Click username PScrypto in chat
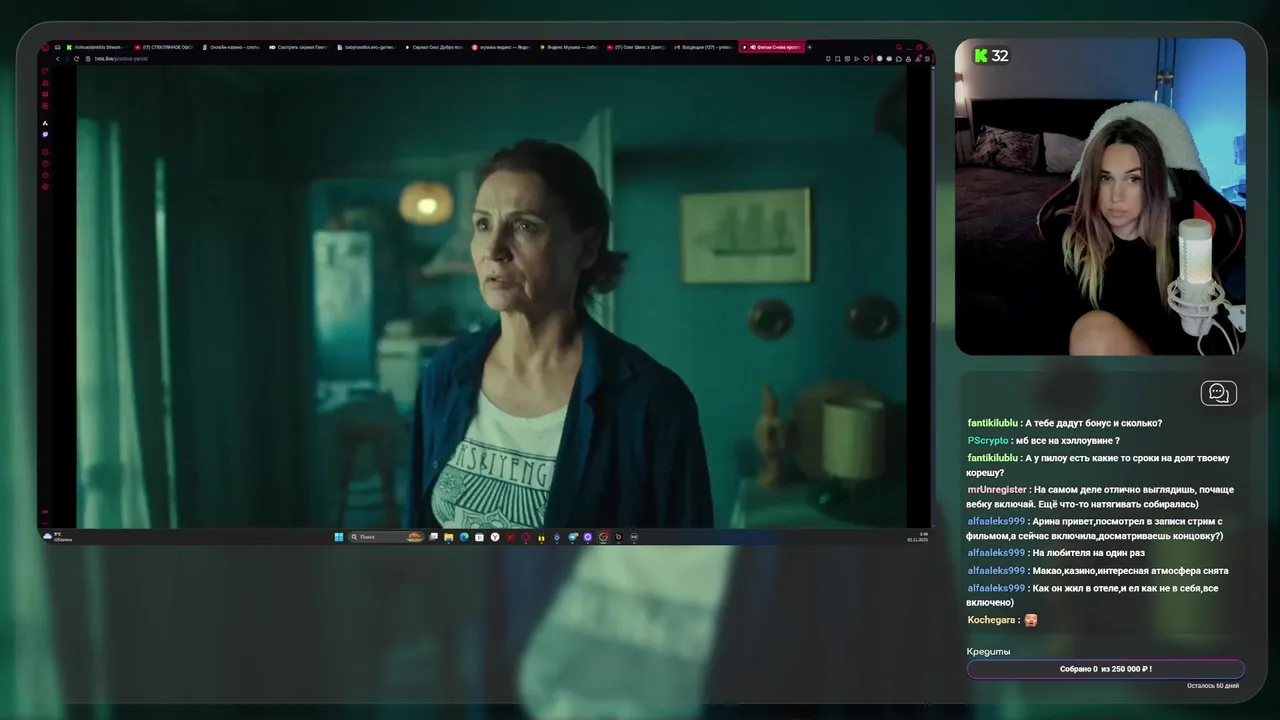1280x720 pixels. point(988,440)
